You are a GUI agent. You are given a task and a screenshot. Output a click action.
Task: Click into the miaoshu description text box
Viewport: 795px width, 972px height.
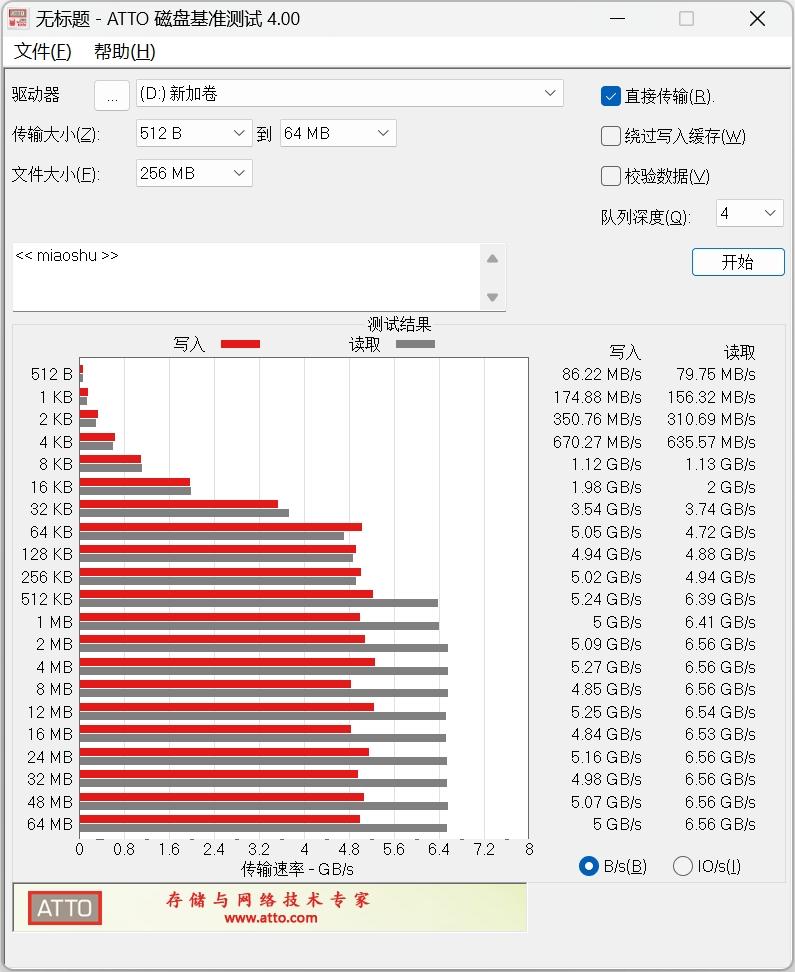tap(246, 277)
